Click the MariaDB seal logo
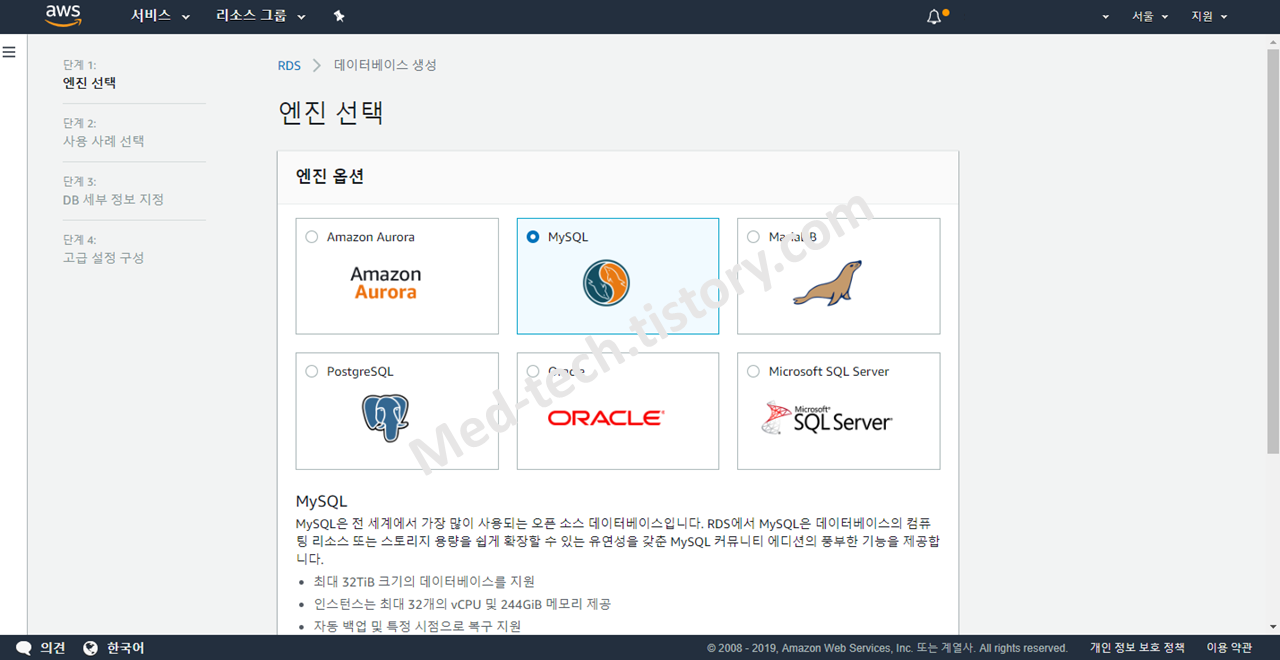Viewport: 1280px width, 660px height. [x=827, y=283]
